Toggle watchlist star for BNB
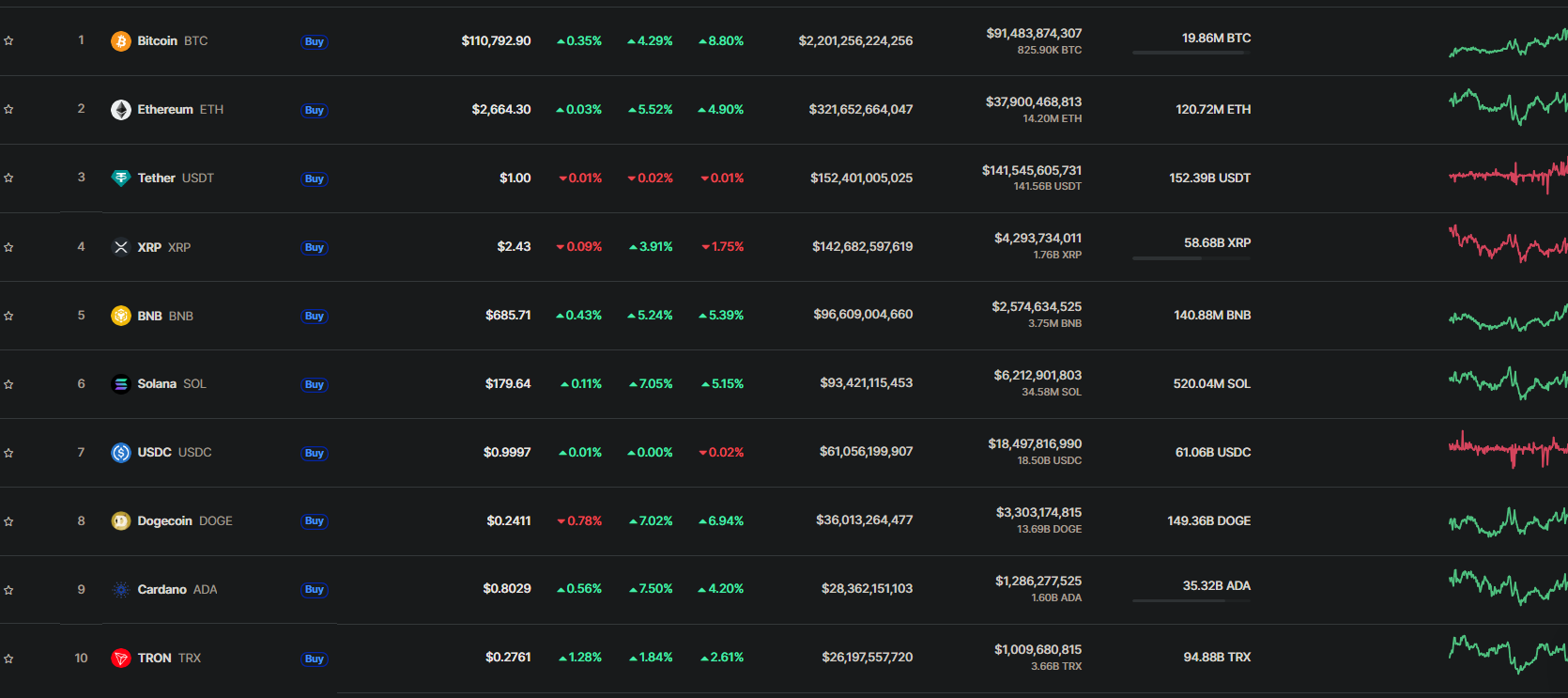Viewport: 1568px width, 698px height. pyautogui.click(x=8, y=316)
